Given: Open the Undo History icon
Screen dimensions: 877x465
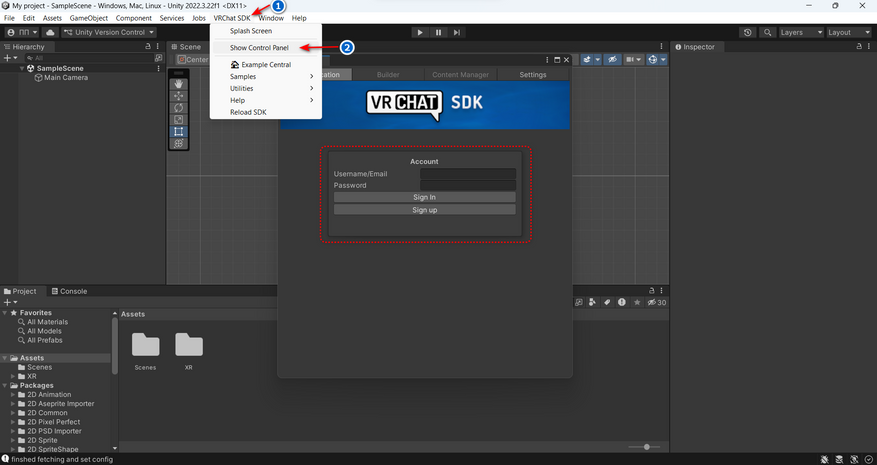Looking at the screenshot, I should [748, 32].
